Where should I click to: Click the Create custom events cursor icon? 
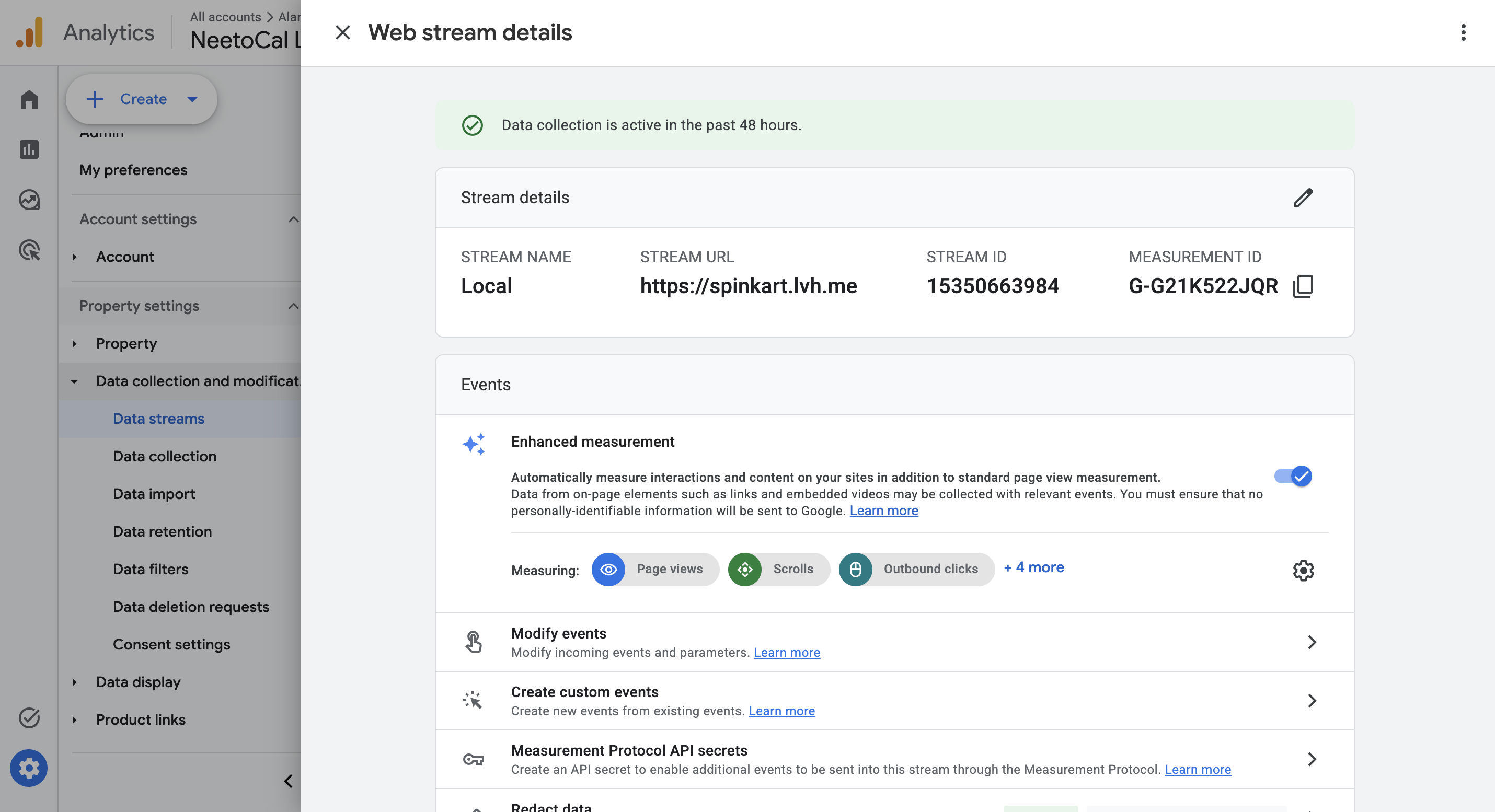473,701
